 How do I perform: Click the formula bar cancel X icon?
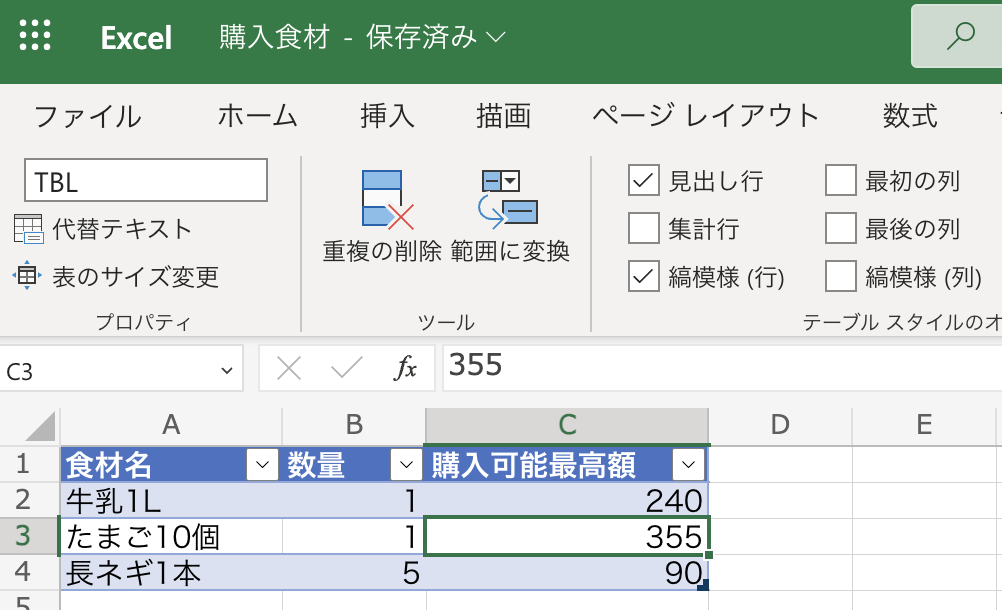pos(289,369)
